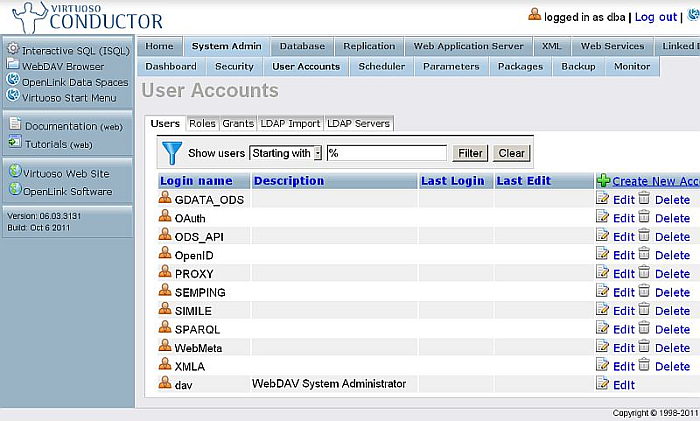Screen dimensions: 700x421
Task: Click the trash icon for GDATA_ODS
Action: pyautogui.click(x=644, y=198)
